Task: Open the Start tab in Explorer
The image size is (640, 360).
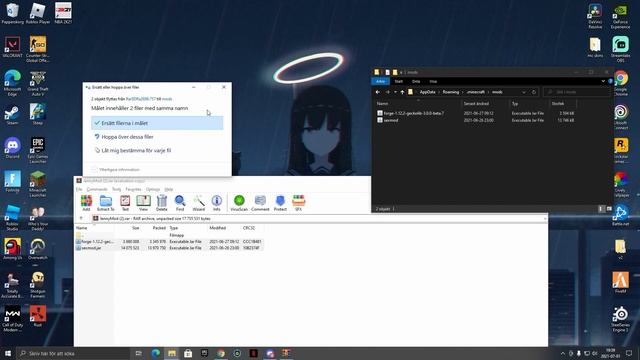Action: click(399, 81)
